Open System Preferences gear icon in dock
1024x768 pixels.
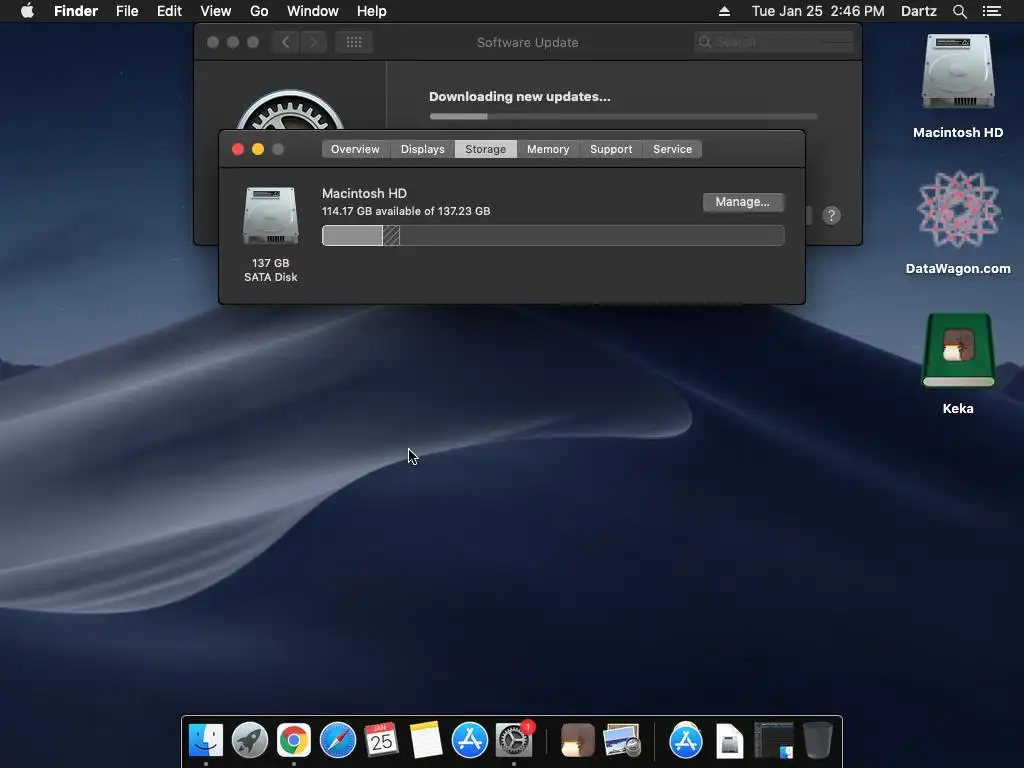pos(514,741)
